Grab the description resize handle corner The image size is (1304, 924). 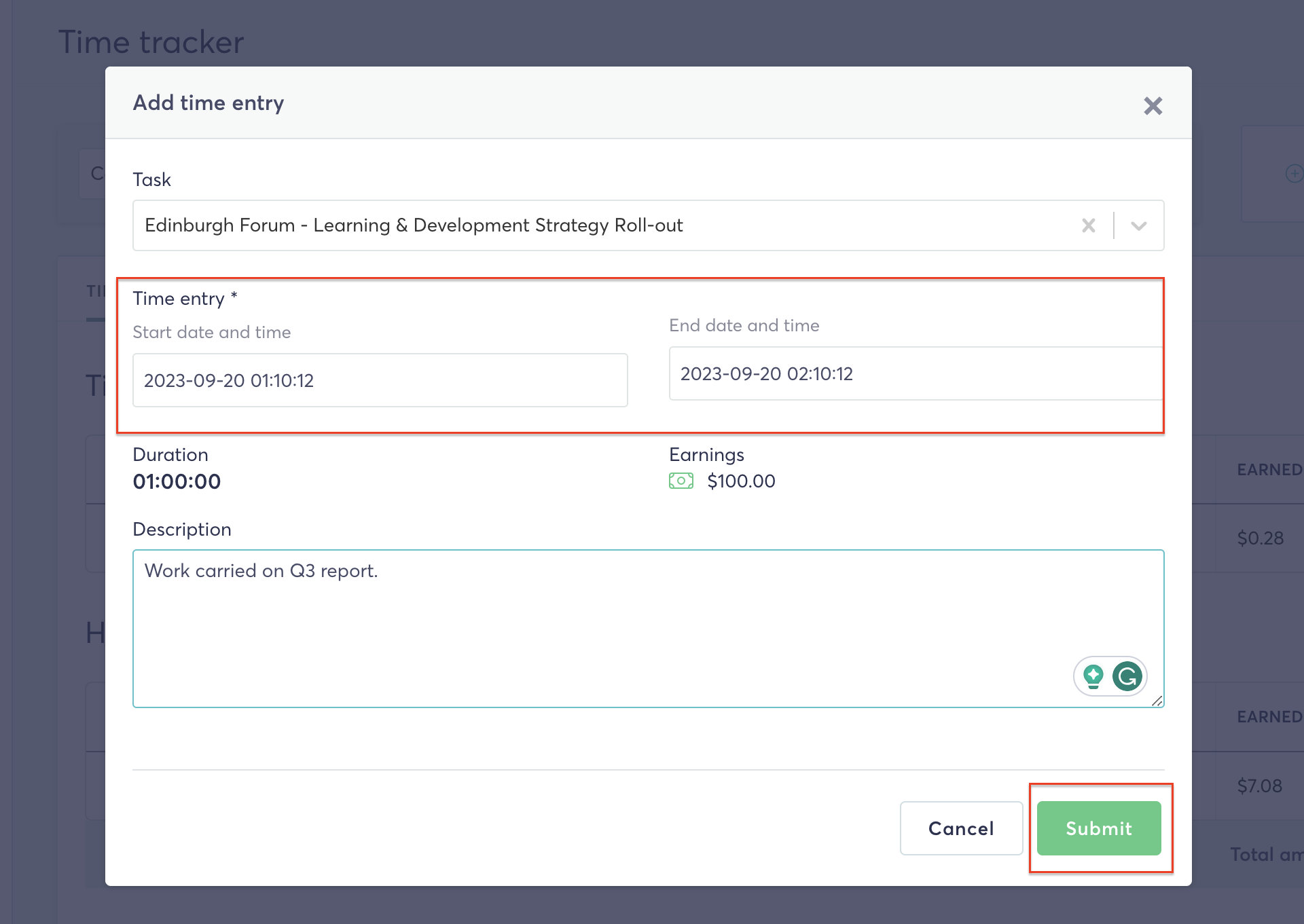[x=1157, y=701]
